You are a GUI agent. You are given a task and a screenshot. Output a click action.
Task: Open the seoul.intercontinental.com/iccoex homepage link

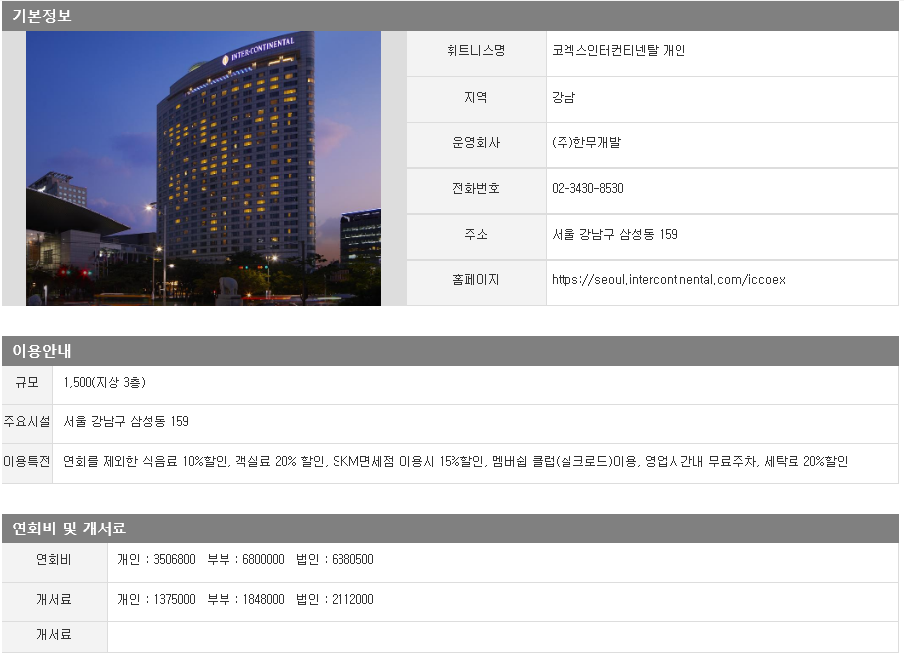668,280
